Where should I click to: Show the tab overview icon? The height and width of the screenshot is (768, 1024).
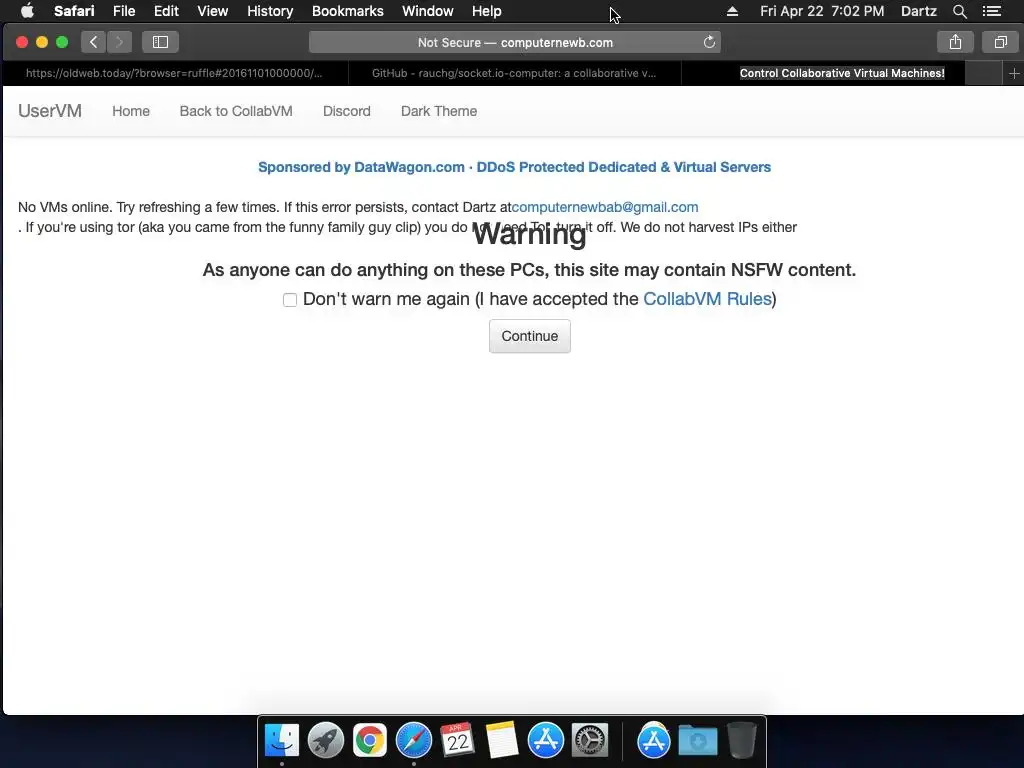[x=1000, y=42]
